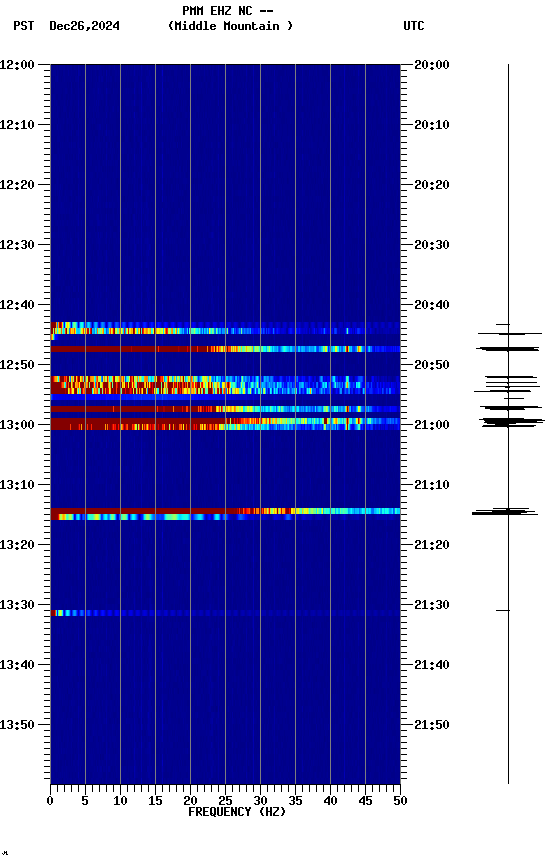
Task: Click the Dec26,2024 date label
Action: click(x=84, y=26)
